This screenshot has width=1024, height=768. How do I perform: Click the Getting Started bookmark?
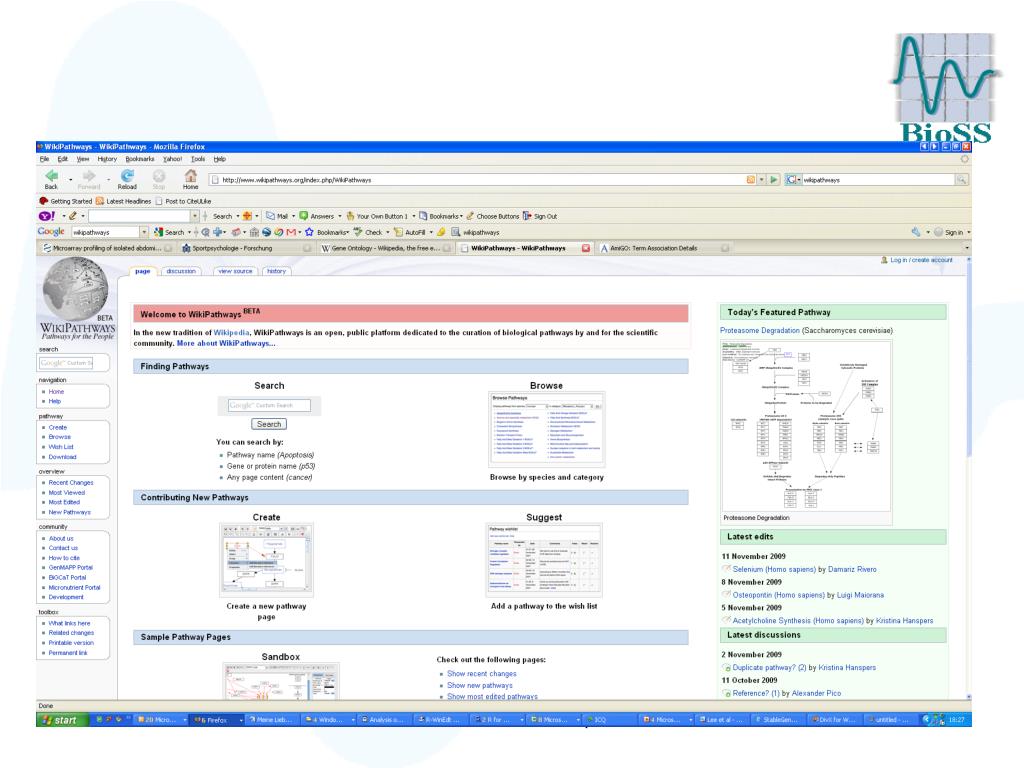pos(66,201)
